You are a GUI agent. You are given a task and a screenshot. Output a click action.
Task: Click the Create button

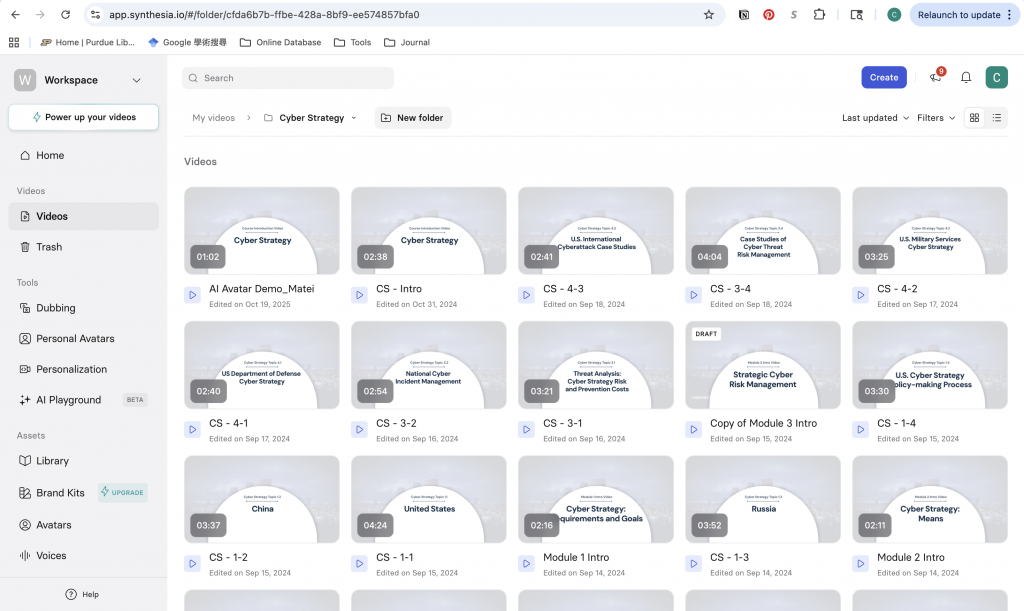[x=884, y=78]
